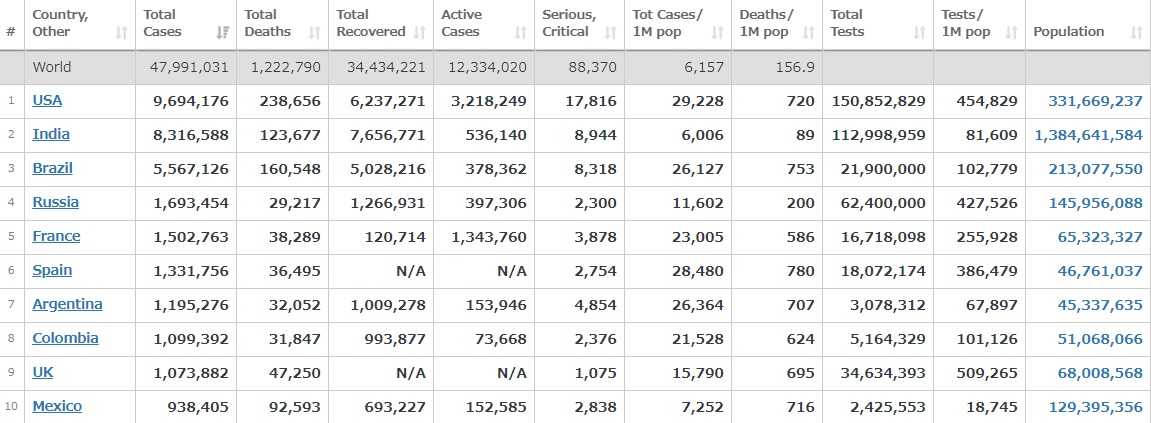Image resolution: width=1151 pixels, height=423 pixels.
Task: Open the India country link
Action: [51, 134]
